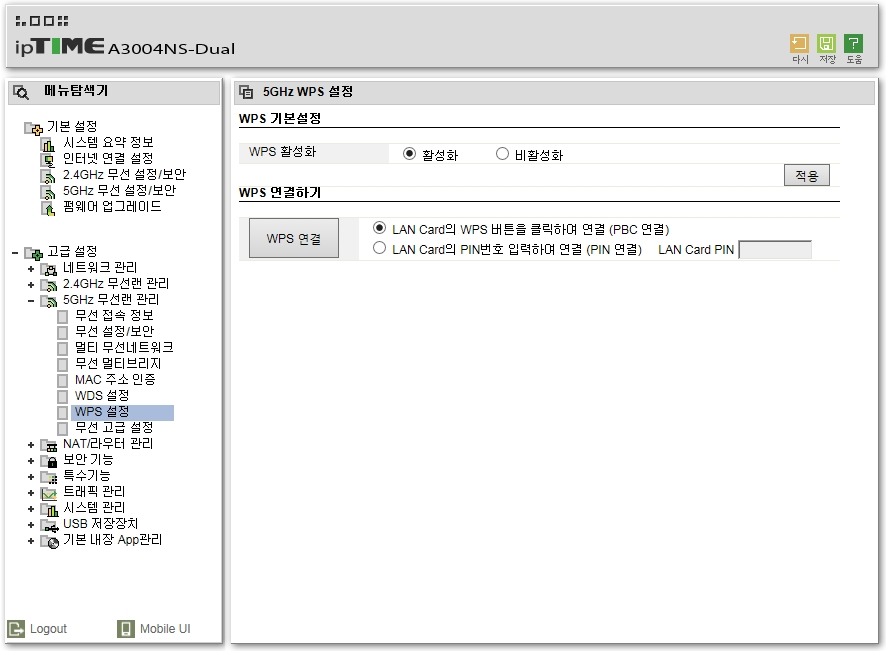Click the 인터넷 연결 설정 monitor icon
Screen dimensions: 888x655
(48, 161)
